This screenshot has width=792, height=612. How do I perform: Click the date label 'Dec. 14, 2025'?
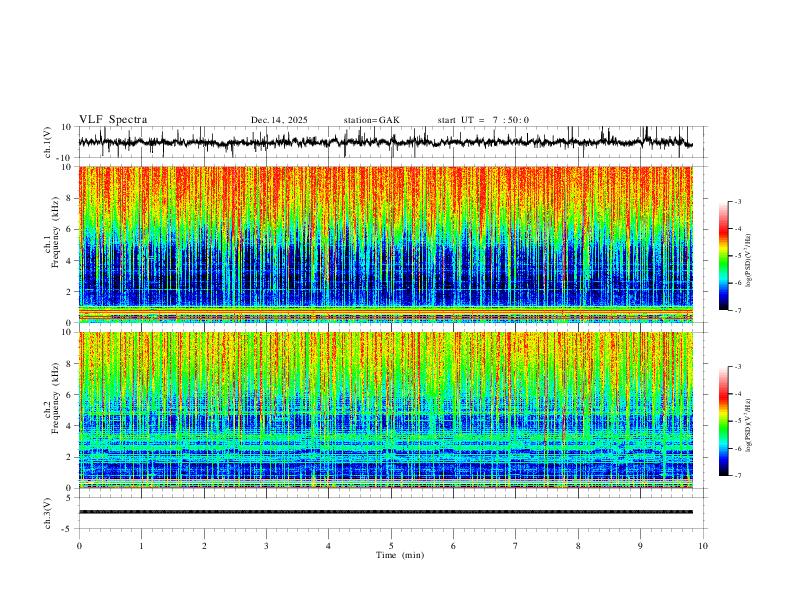279,120
